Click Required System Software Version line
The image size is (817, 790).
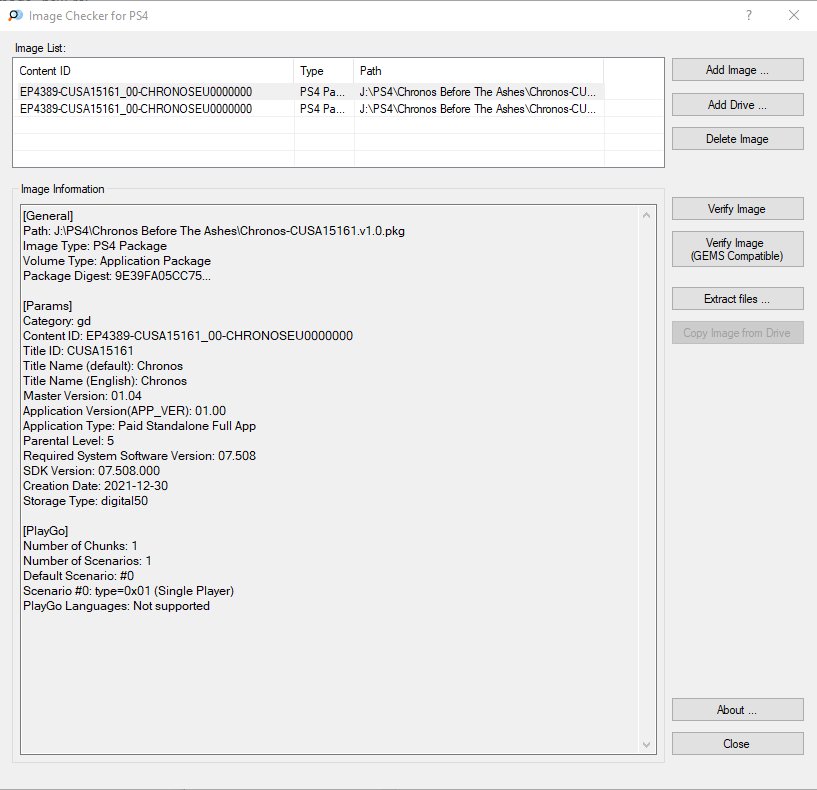click(x=140, y=456)
